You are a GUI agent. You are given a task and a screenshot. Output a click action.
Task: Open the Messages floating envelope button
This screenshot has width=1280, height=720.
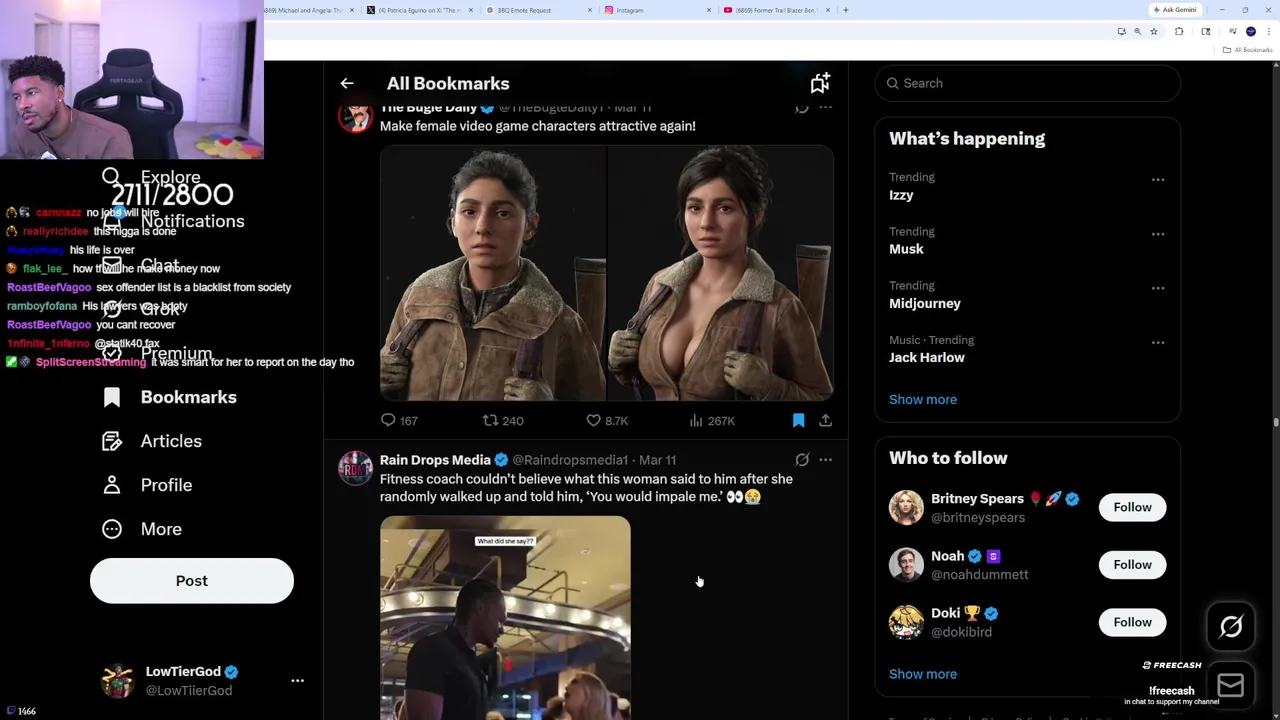point(1231,685)
